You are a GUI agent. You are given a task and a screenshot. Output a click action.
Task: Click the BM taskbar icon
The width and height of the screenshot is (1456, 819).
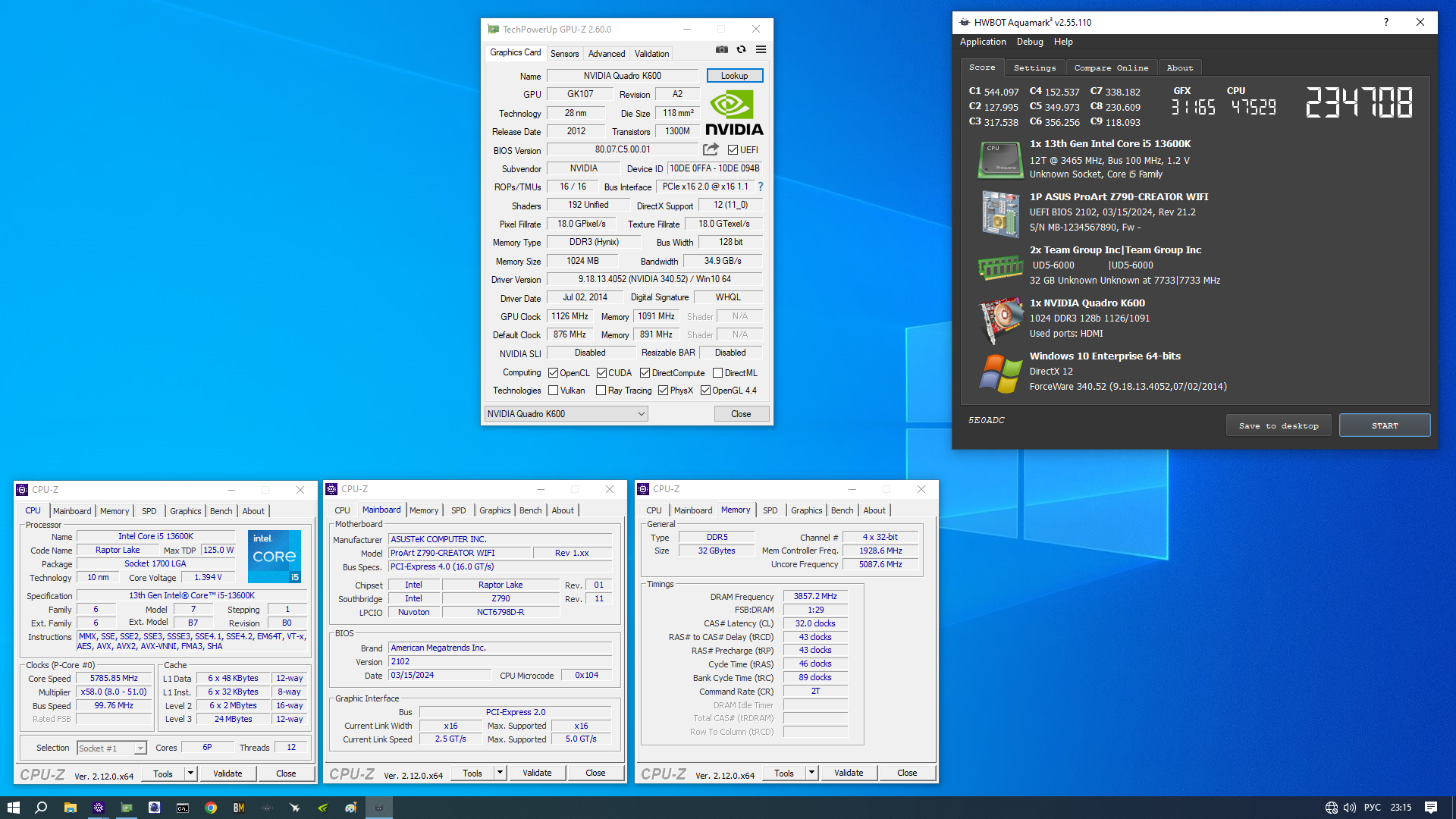point(239,808)
